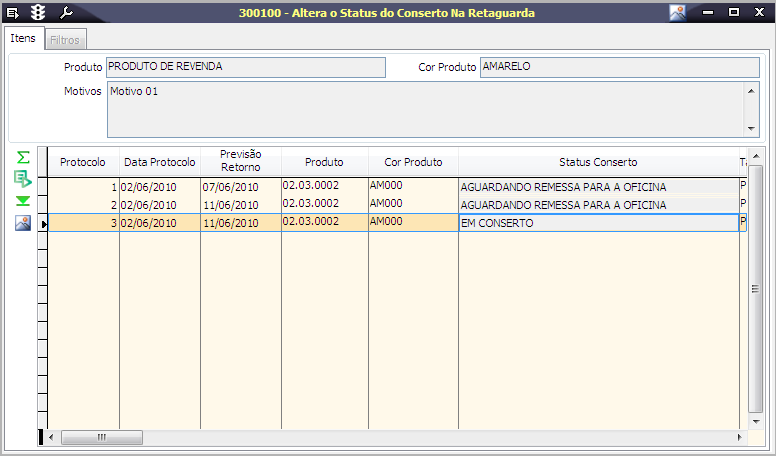Click the green sigma totals icon

point(23,157)
